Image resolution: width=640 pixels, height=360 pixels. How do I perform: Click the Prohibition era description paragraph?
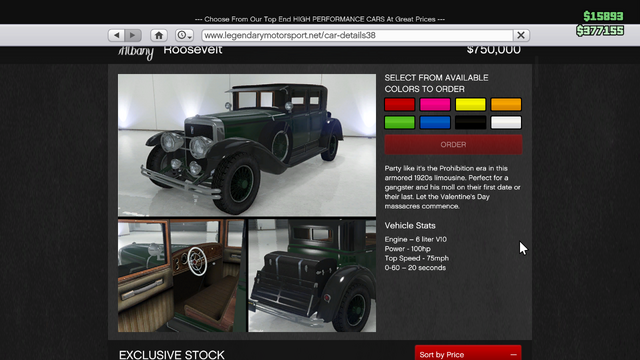coord(452,187)
